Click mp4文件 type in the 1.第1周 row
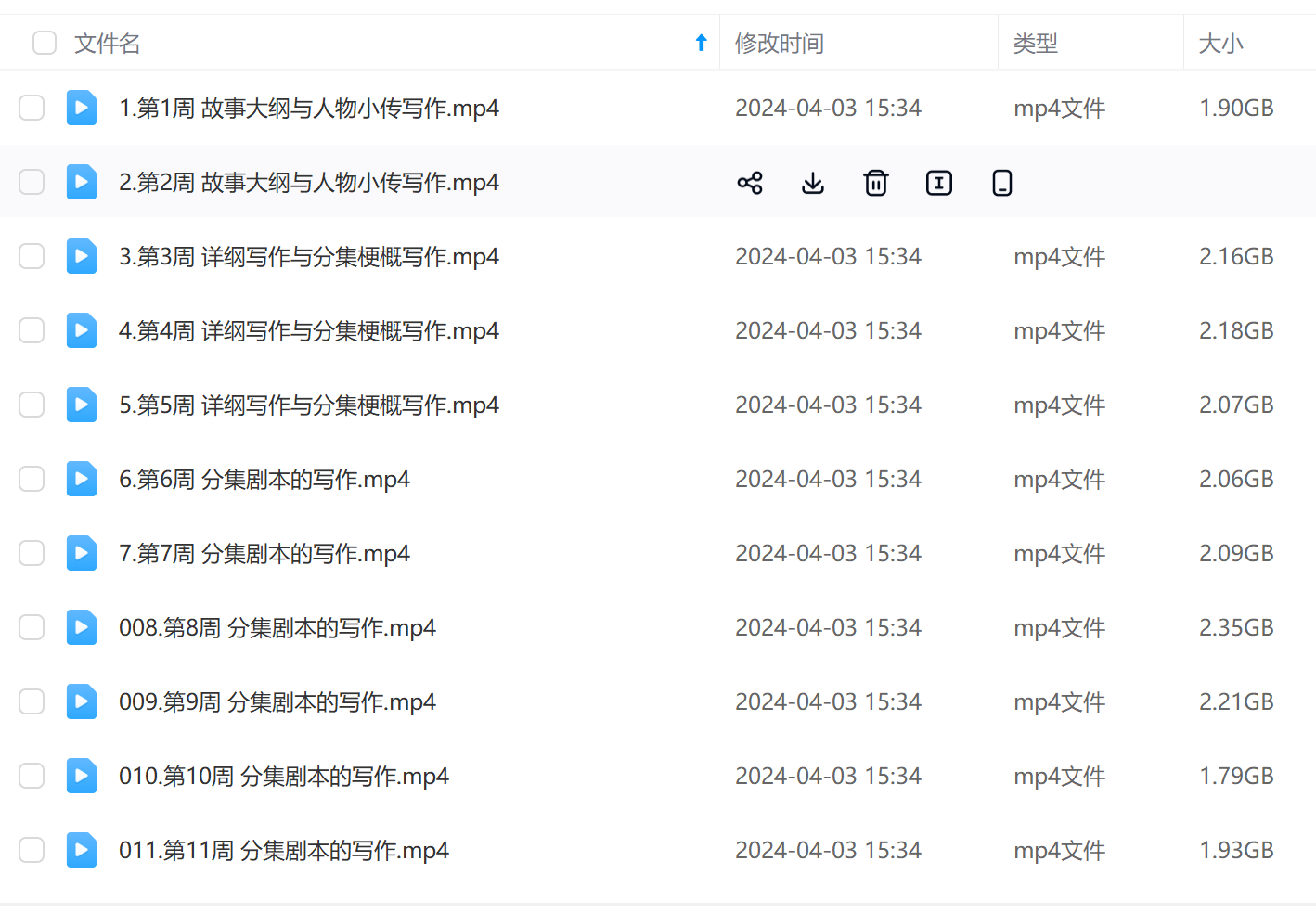The width and height of the screenshot is (1316, 913). tap(1059, 109)
